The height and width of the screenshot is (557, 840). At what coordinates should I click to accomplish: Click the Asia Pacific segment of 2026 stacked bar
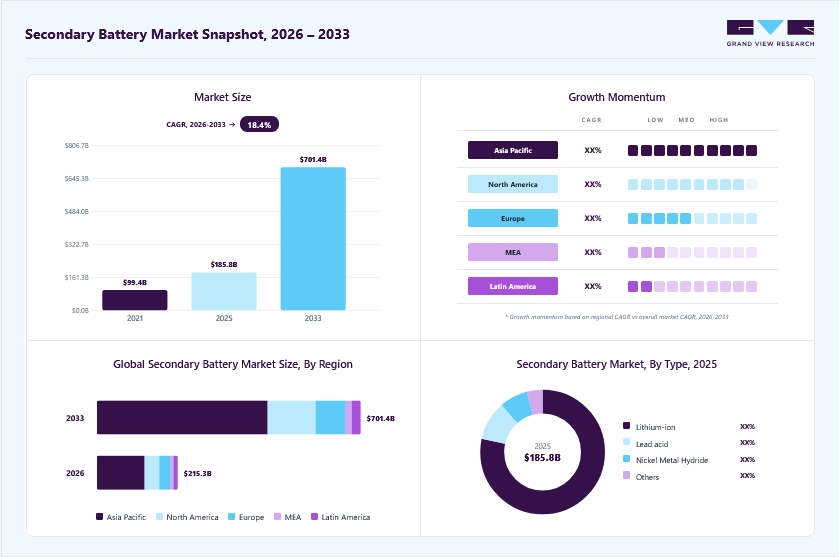tap(121, 472)
